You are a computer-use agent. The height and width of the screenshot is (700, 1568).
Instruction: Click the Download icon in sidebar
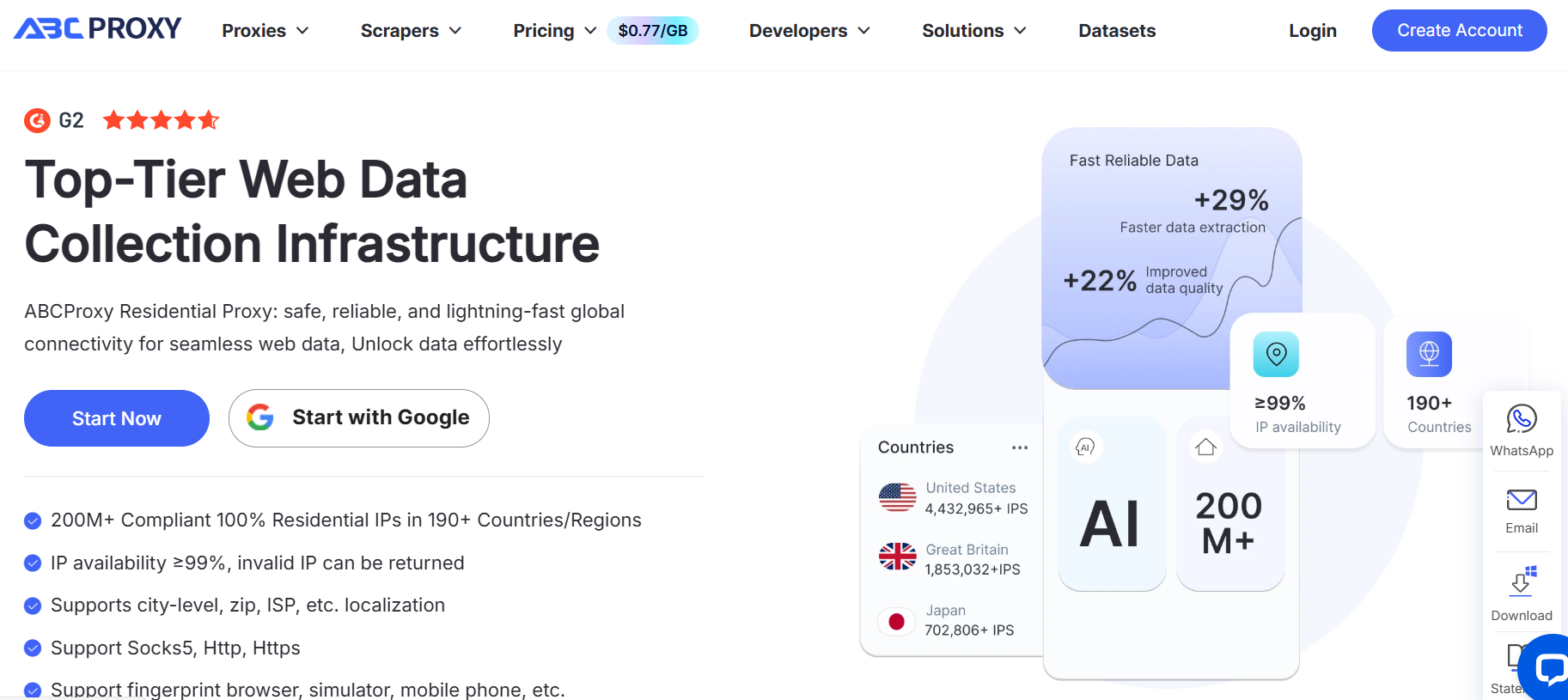coord(1521,581)
